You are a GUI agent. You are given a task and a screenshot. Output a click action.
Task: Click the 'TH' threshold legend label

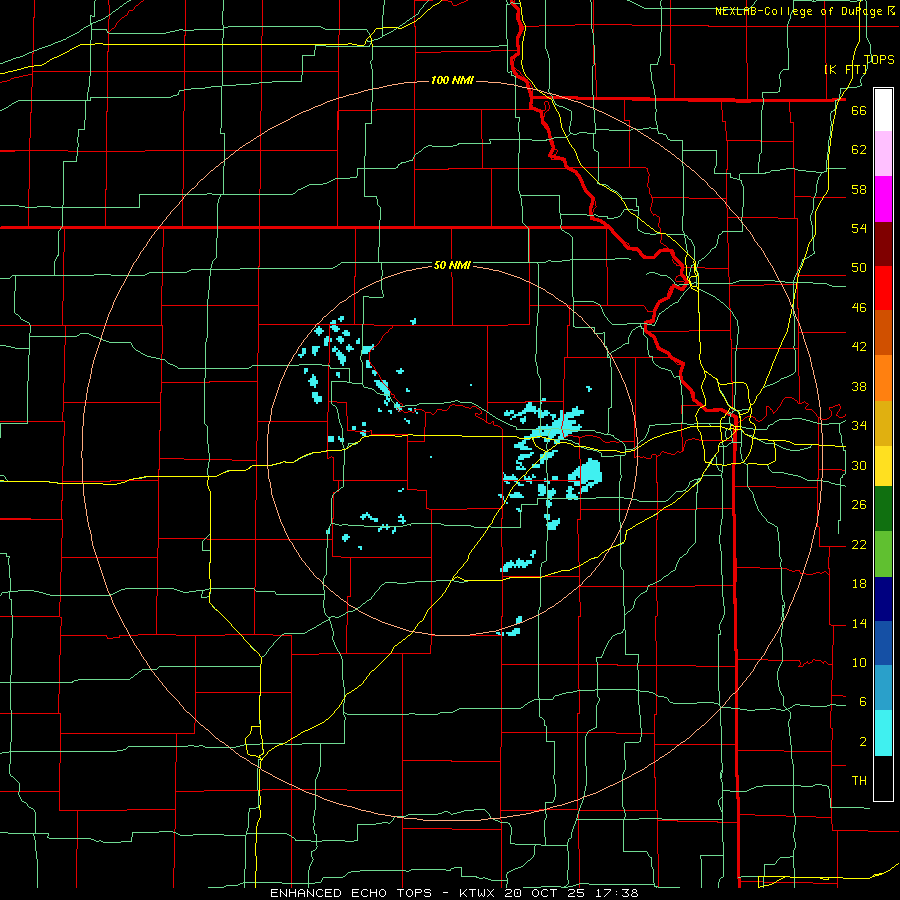click(859, 781)
